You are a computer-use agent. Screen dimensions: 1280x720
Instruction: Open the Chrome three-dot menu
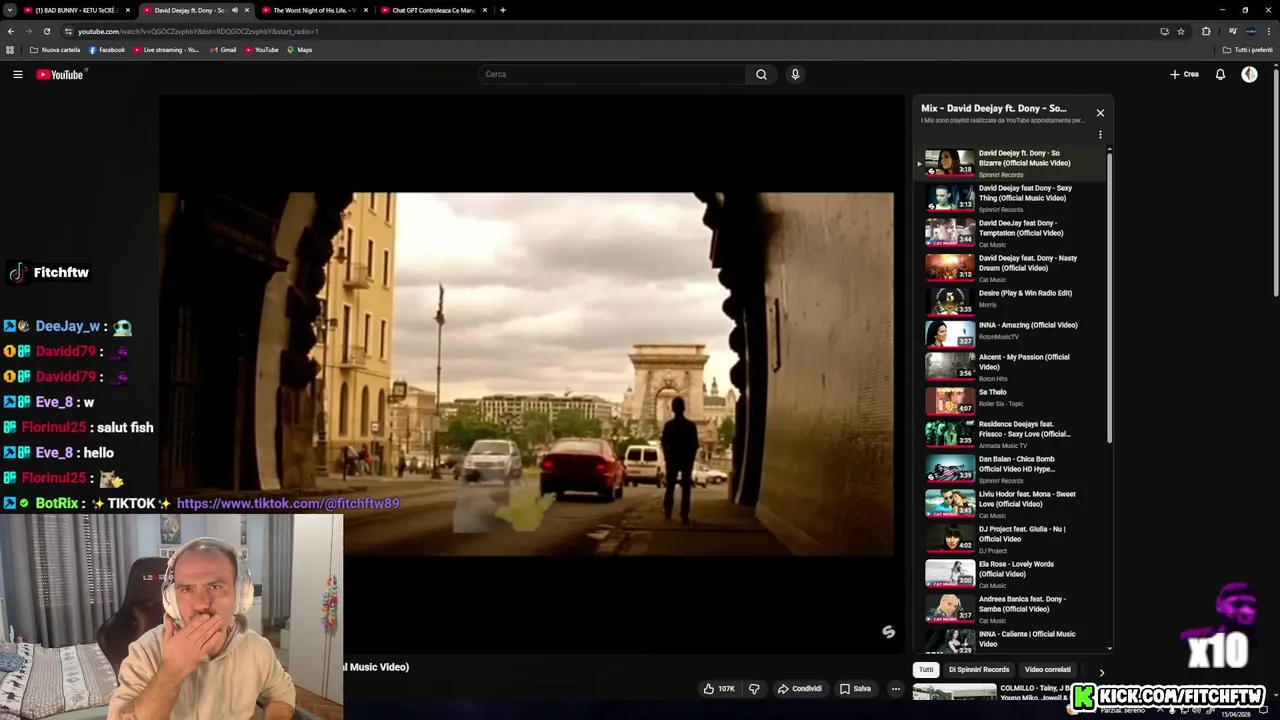pos(1270,31)
